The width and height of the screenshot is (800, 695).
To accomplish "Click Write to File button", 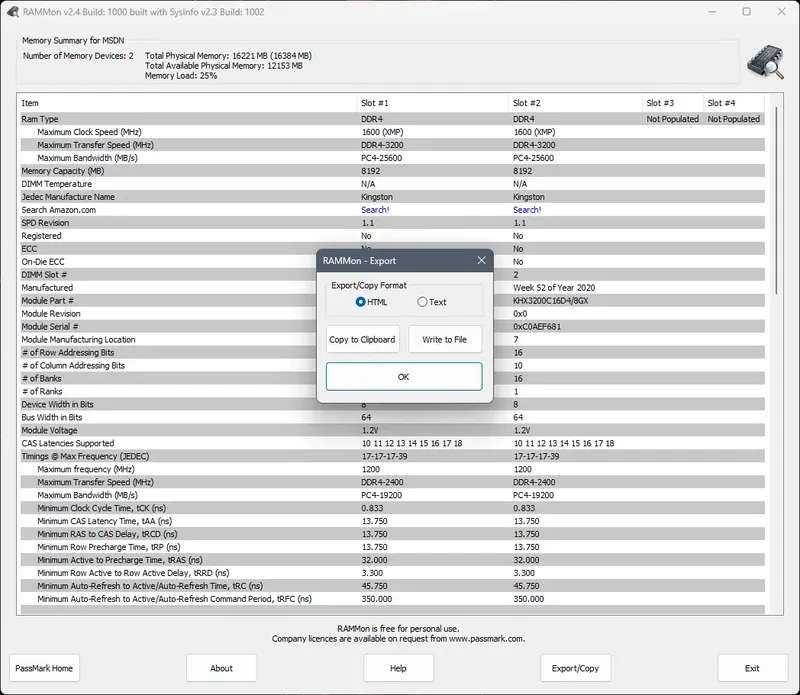I will (x=444, y=339).
